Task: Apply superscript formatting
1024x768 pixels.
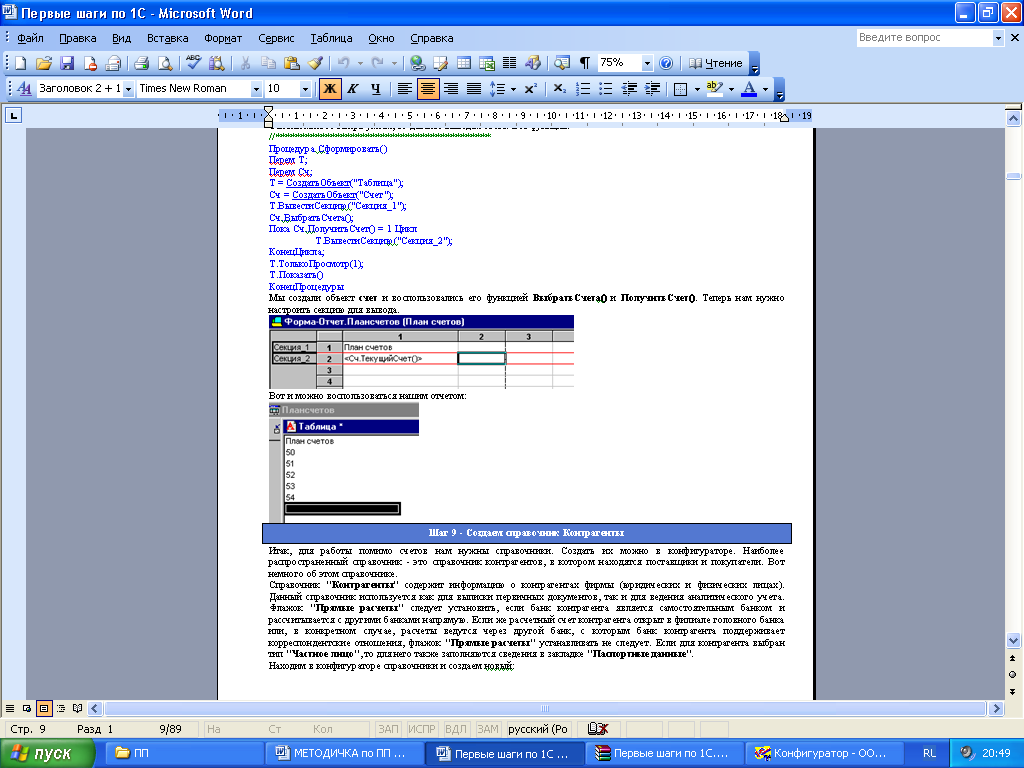Action: [x=531, y=89]
